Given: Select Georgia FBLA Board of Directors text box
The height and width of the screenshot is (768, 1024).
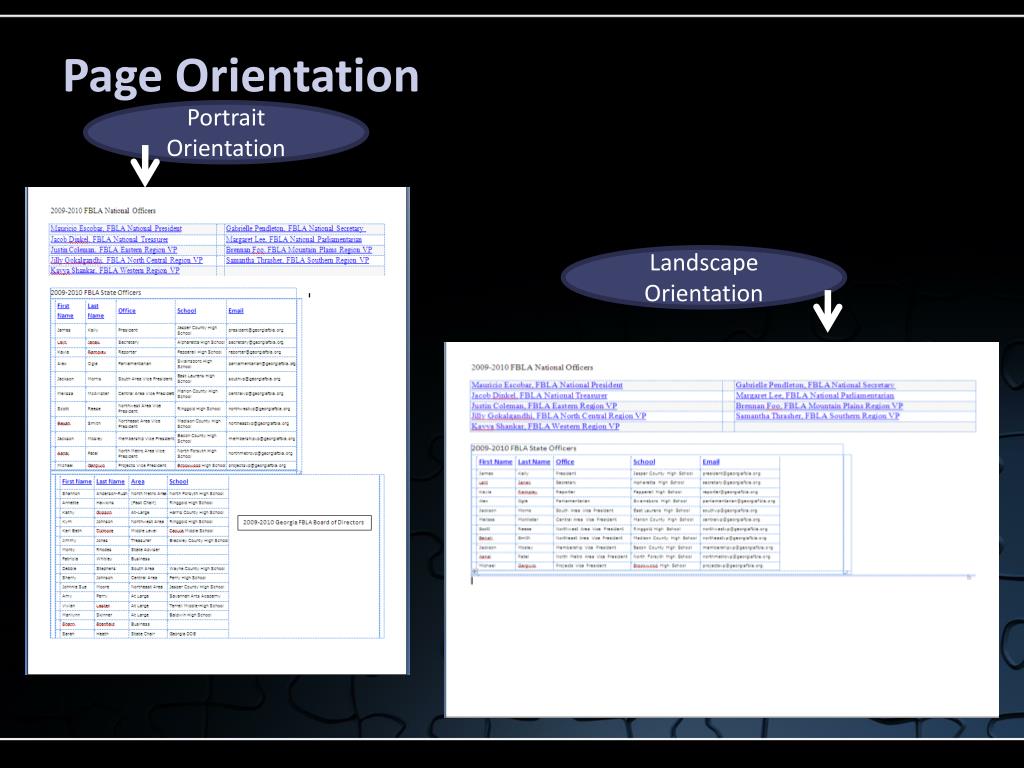Looking at the screenshot, I should (x=304, y=522).
